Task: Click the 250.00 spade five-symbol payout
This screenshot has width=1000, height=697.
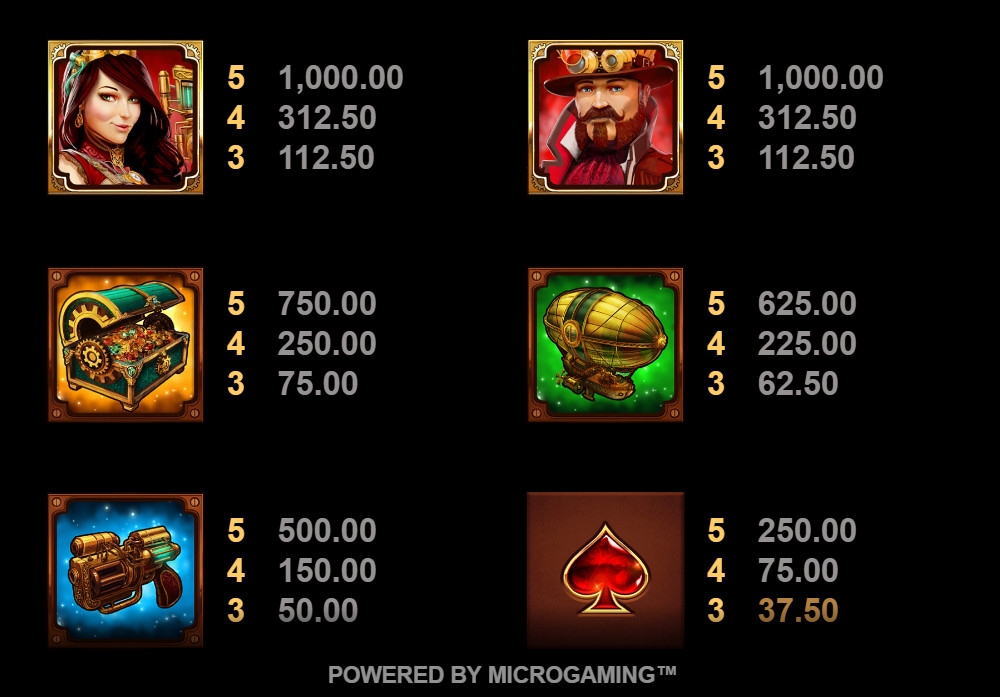Action: (x=807, y=531)
